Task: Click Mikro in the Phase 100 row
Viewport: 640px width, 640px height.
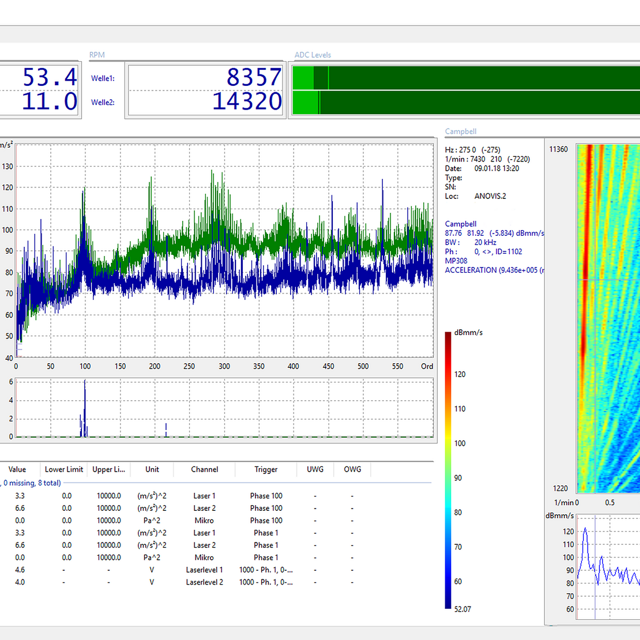Action: point(204,520)
